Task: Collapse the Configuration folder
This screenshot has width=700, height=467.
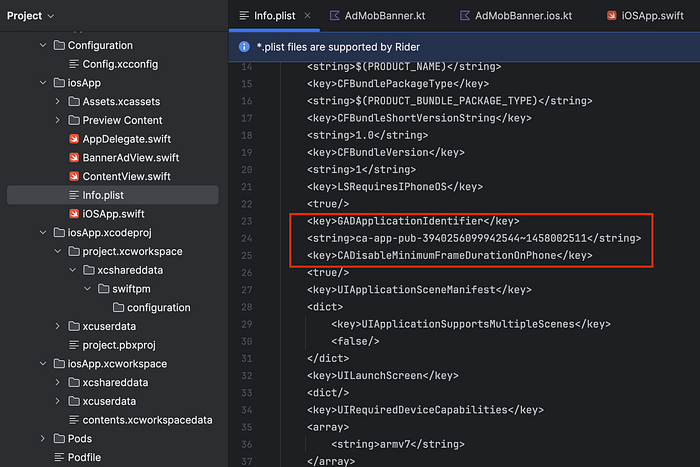Action: 43,45
